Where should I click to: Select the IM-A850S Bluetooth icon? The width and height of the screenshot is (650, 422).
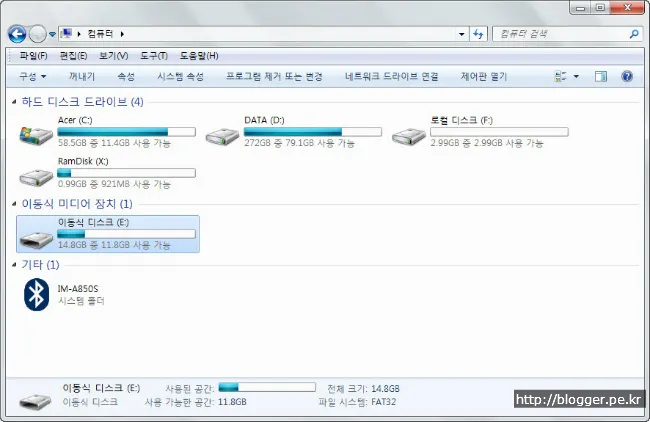pyautogui.click(x=36, y=294)
